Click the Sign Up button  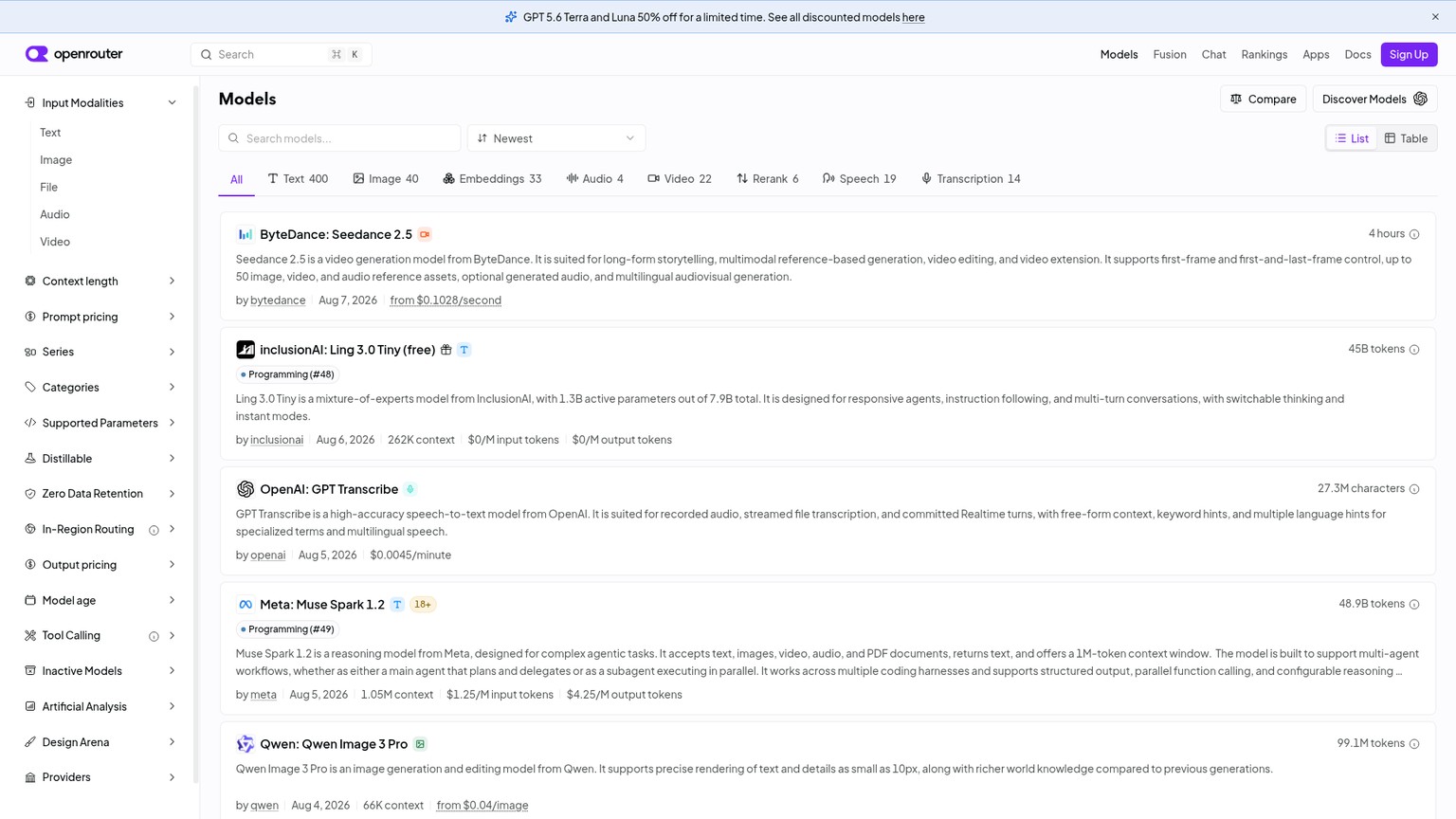[1409, 54]
